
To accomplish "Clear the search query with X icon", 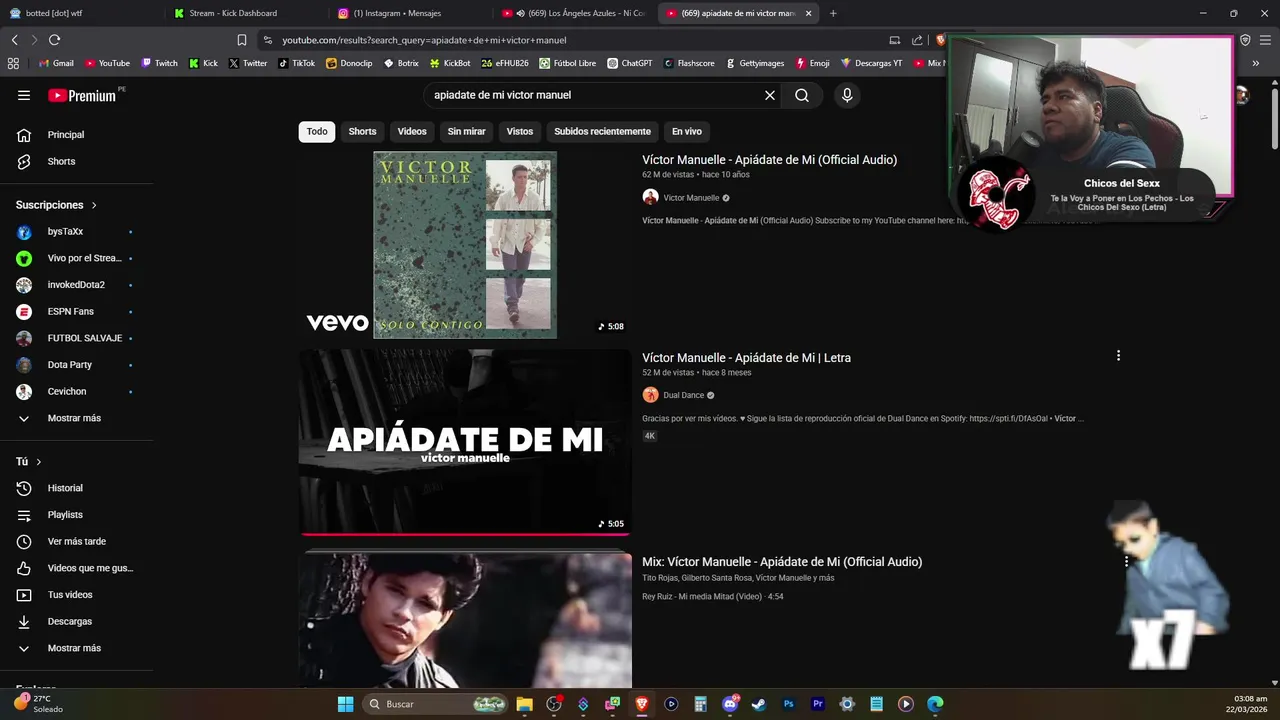I will 770,95.
